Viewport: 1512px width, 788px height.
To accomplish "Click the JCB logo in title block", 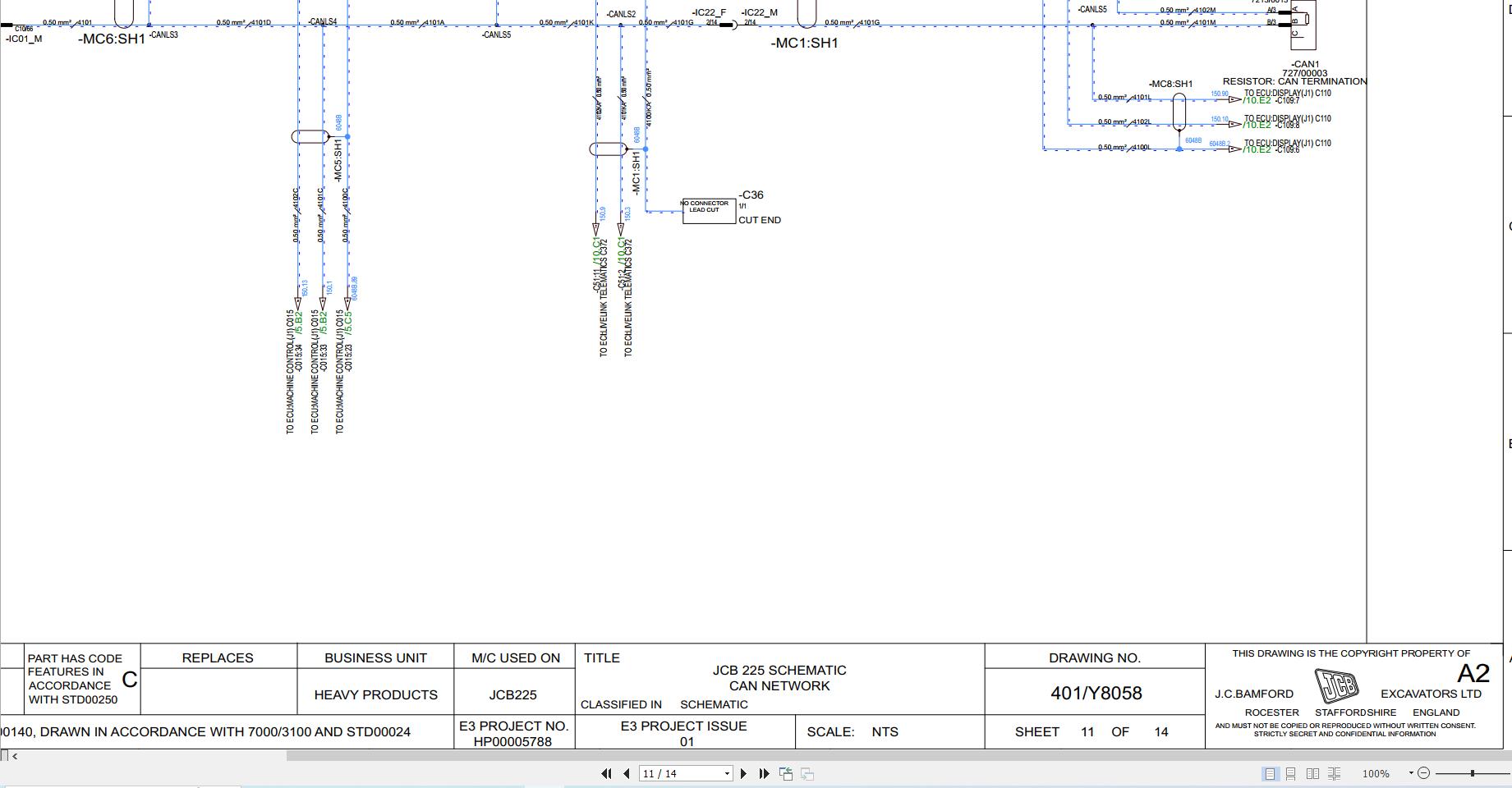I will 1336,685.
